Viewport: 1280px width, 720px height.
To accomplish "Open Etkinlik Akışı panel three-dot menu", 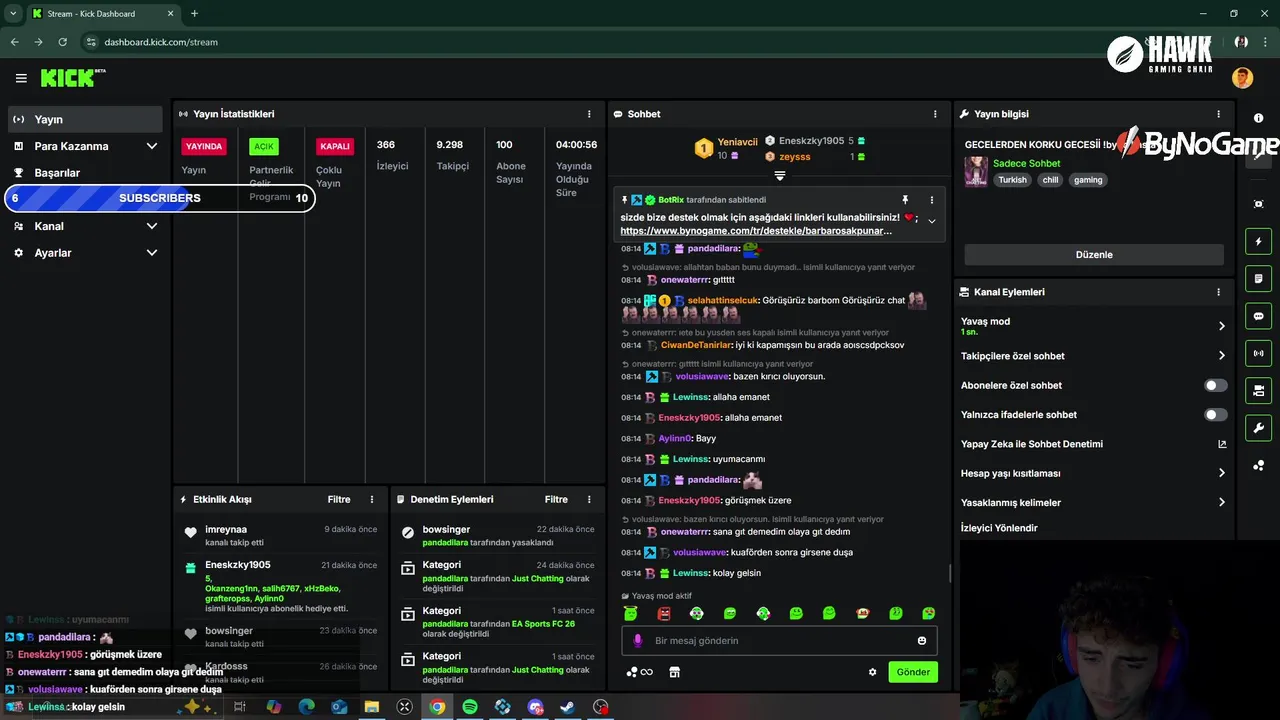I will coord(372,499).
